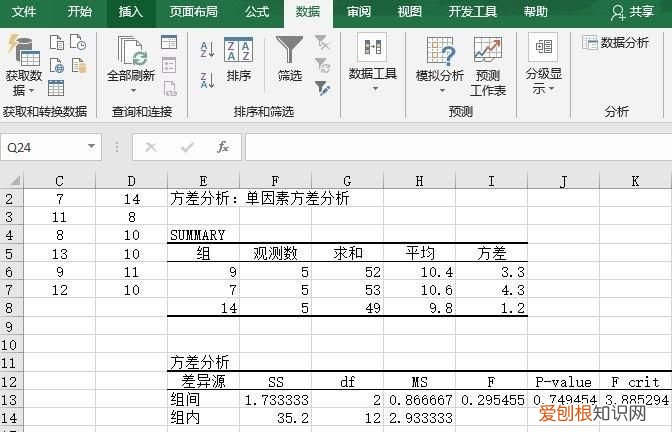The height and width of the screenshot is (432, 672).
Task: Click cell with 方差分析：单因素方差分析
Action: click(x=260, y=198)
